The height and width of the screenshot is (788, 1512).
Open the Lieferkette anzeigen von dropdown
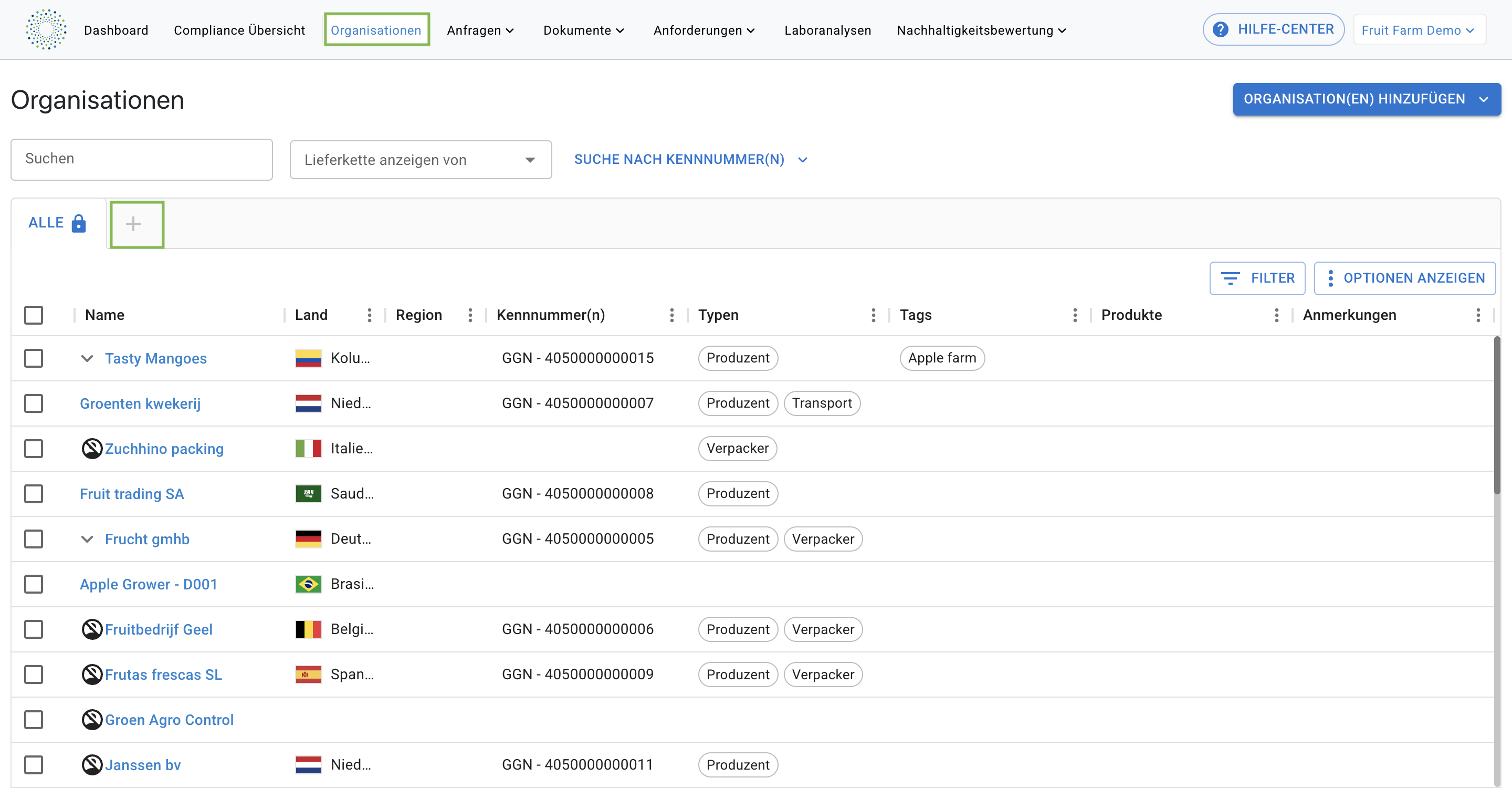[x=421, y=160]
